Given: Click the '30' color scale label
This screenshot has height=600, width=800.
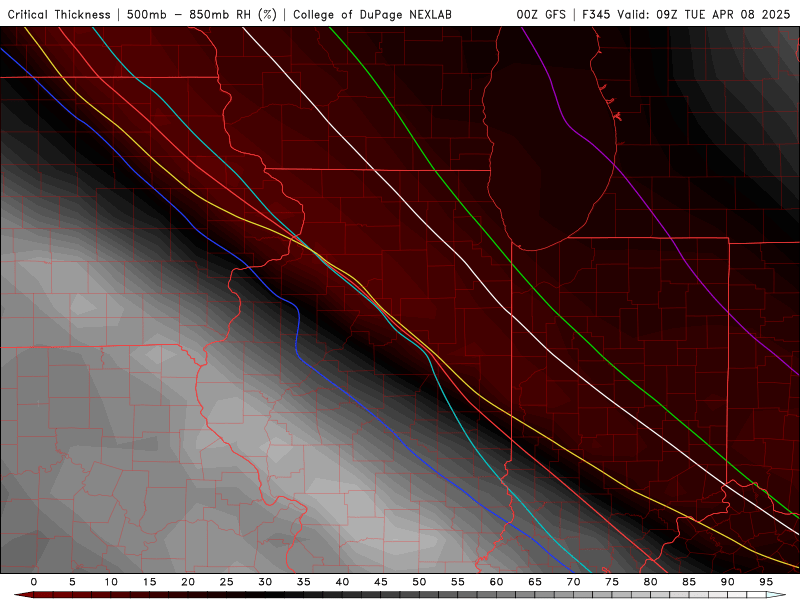Looking at the screenshot, I should pos(265,582).
